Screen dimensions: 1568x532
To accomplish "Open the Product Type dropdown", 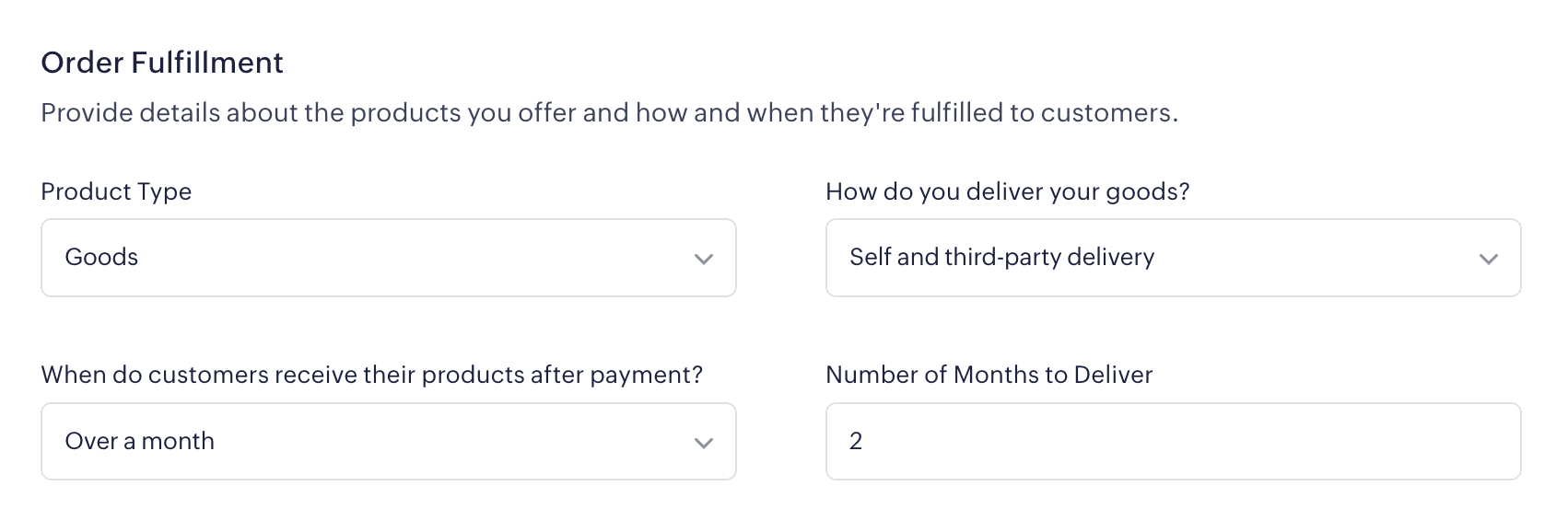I will coord(388,258).
